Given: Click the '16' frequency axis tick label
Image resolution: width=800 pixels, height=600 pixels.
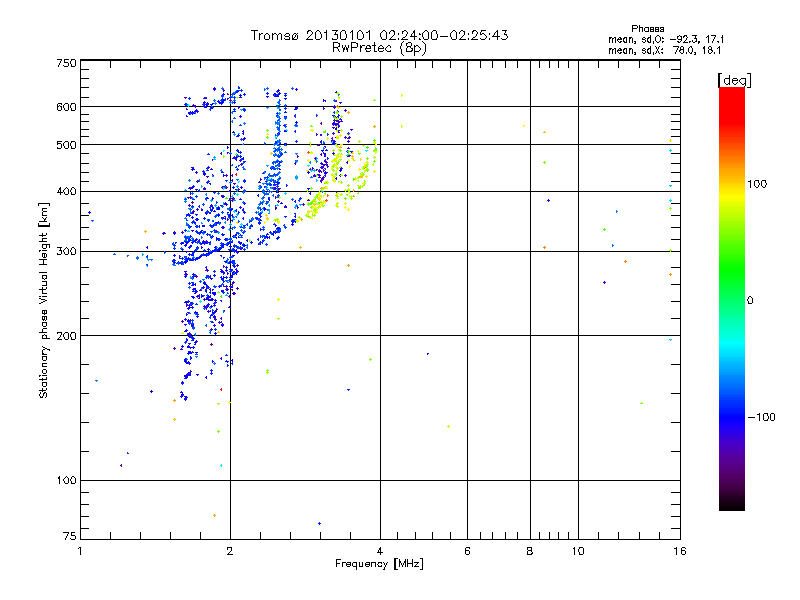Looking at the screenshot, I should point(680,551).
